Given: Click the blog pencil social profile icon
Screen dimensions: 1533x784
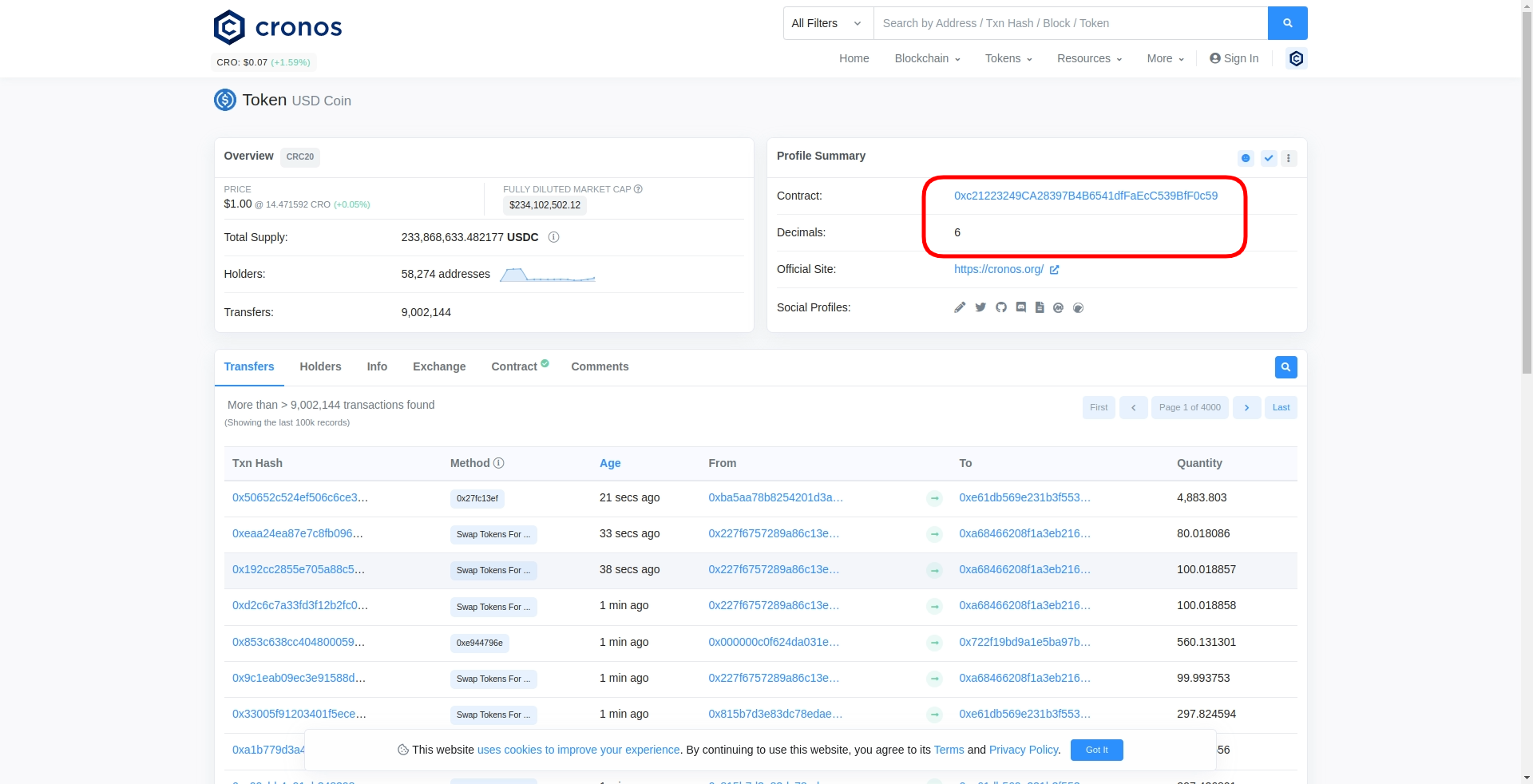Looking at the screenshot, I should (960, 307).
